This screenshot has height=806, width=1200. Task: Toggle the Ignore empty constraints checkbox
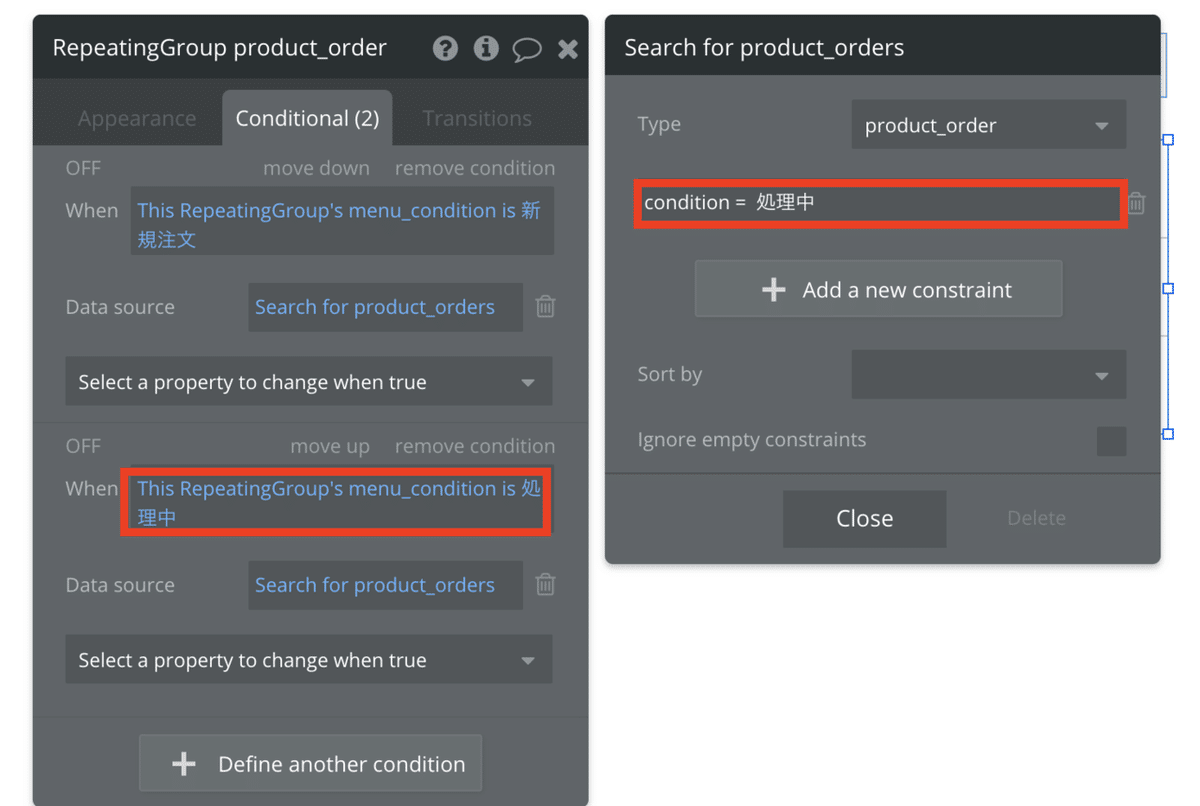1111,441
